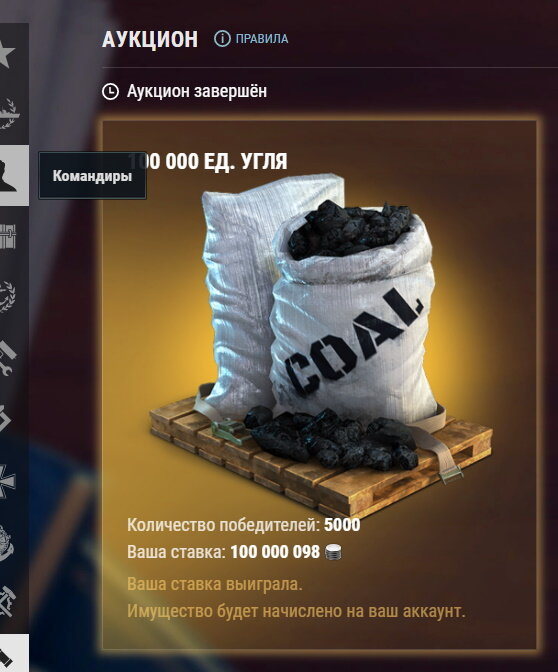The height and width of the screenshot is (672, 558).
Task: Open the iron cross emblem category
Action: [x=6, y=480]
